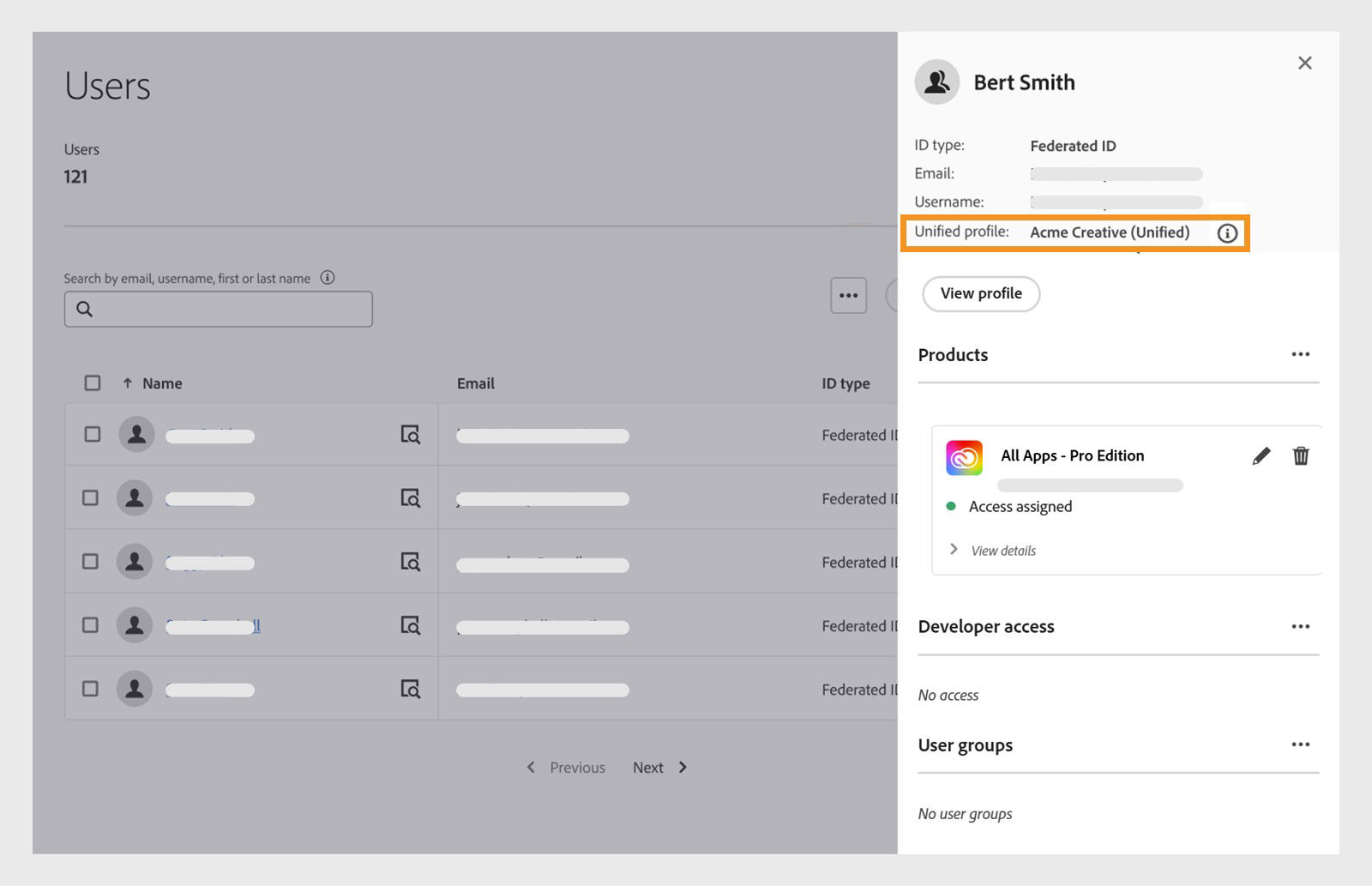Image resolution: width=1372 pixels, height=886 pixels.
Task: Tick the select-all checkbox in table header
Action: [93, 383]
